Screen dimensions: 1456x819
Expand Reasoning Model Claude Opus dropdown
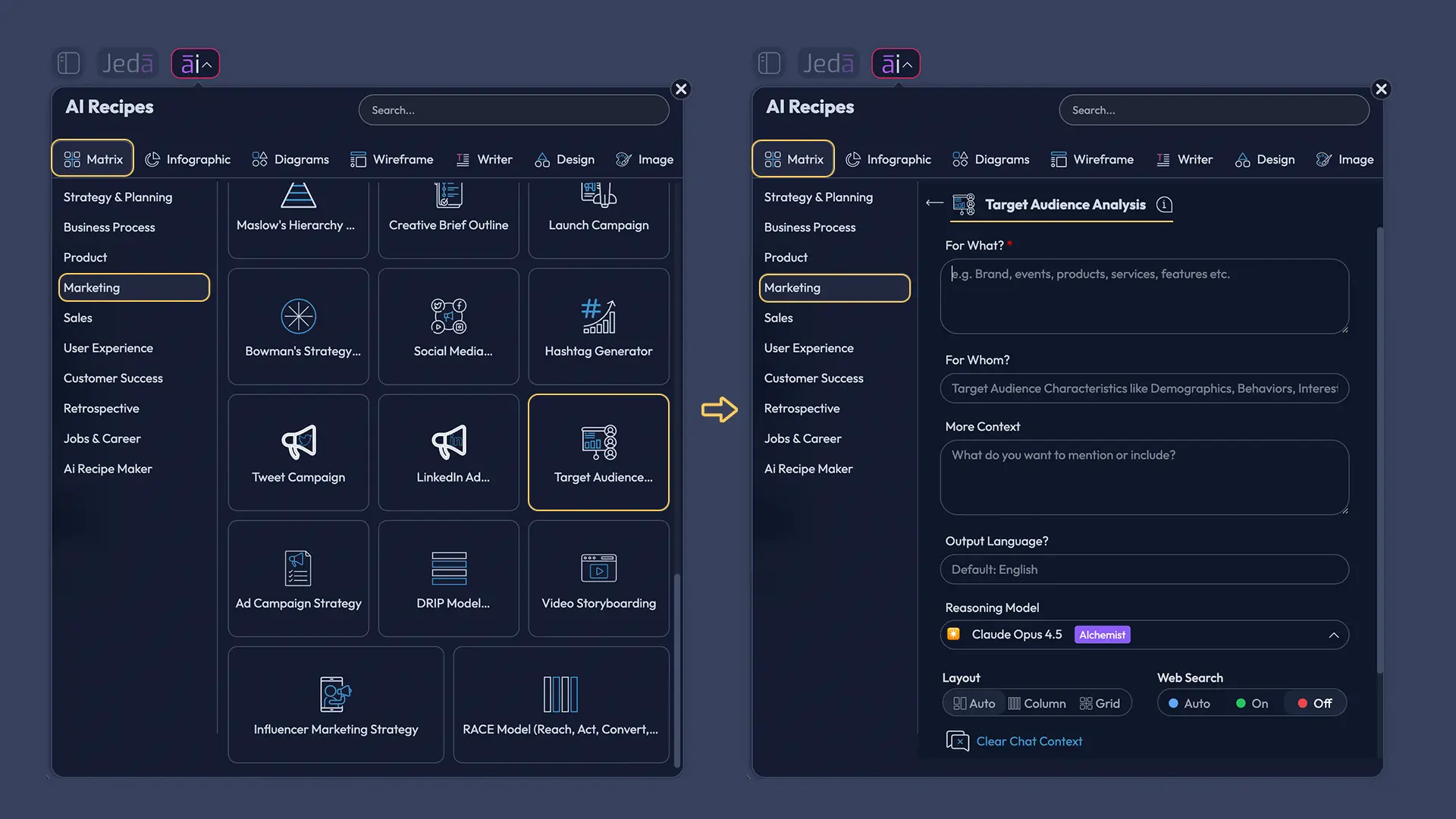pos(1144,635)
